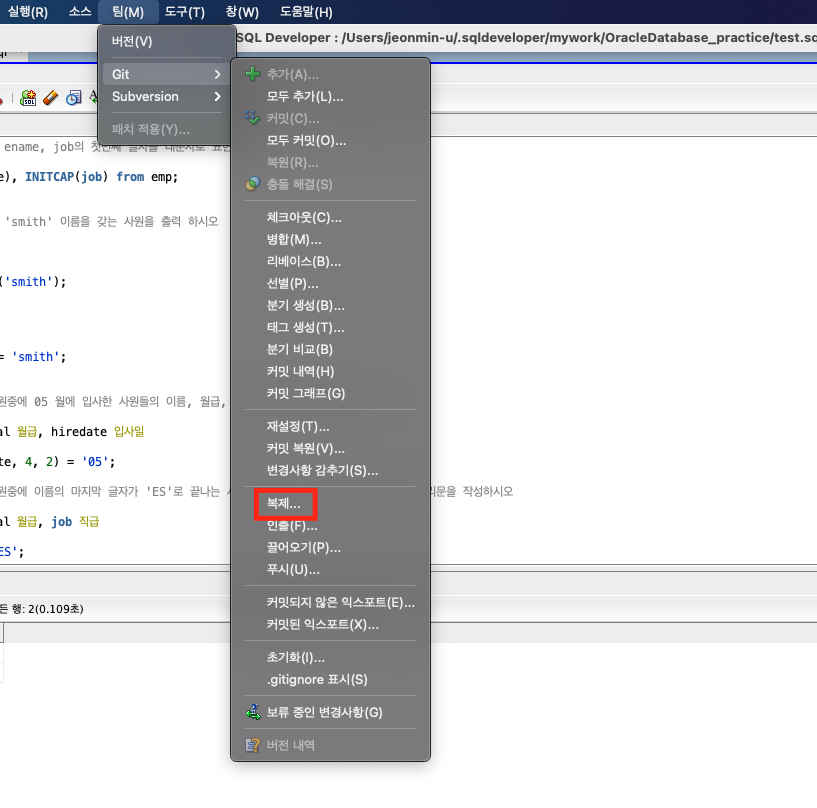The height and width of the screenshot is (808, 817).
Task: Open the SQL History clock icon
Action: pyautogui.click(x=73, y=97)
